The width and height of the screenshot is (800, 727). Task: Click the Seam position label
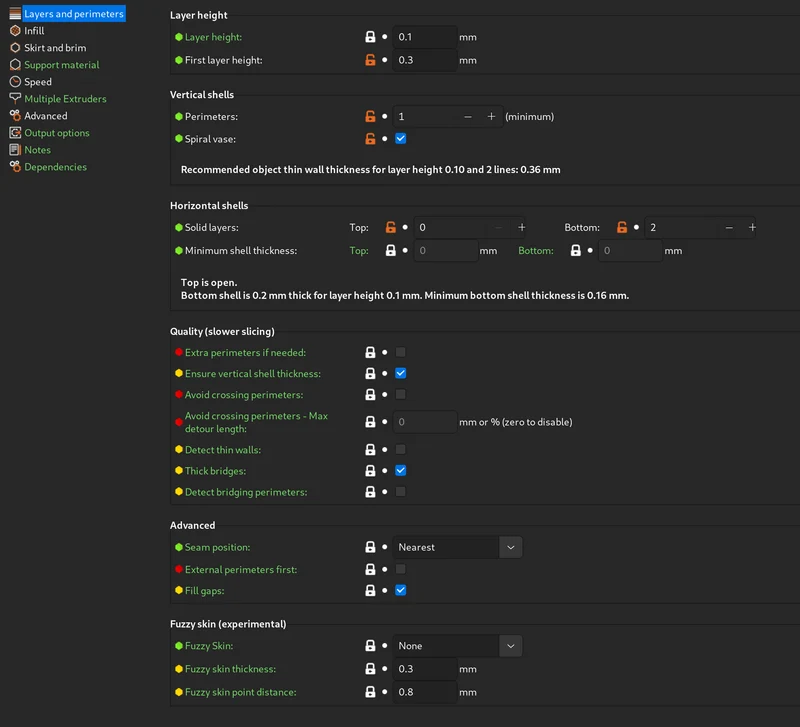tap(217, 547)
